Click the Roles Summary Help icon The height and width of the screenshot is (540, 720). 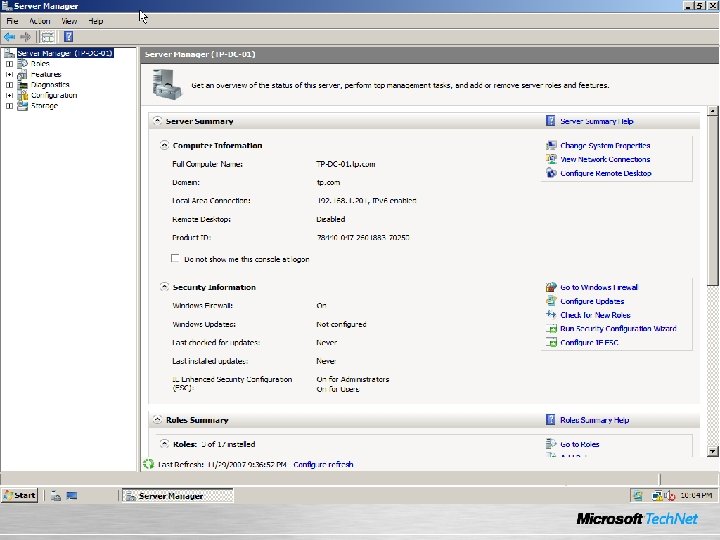(x=551, y=420)
